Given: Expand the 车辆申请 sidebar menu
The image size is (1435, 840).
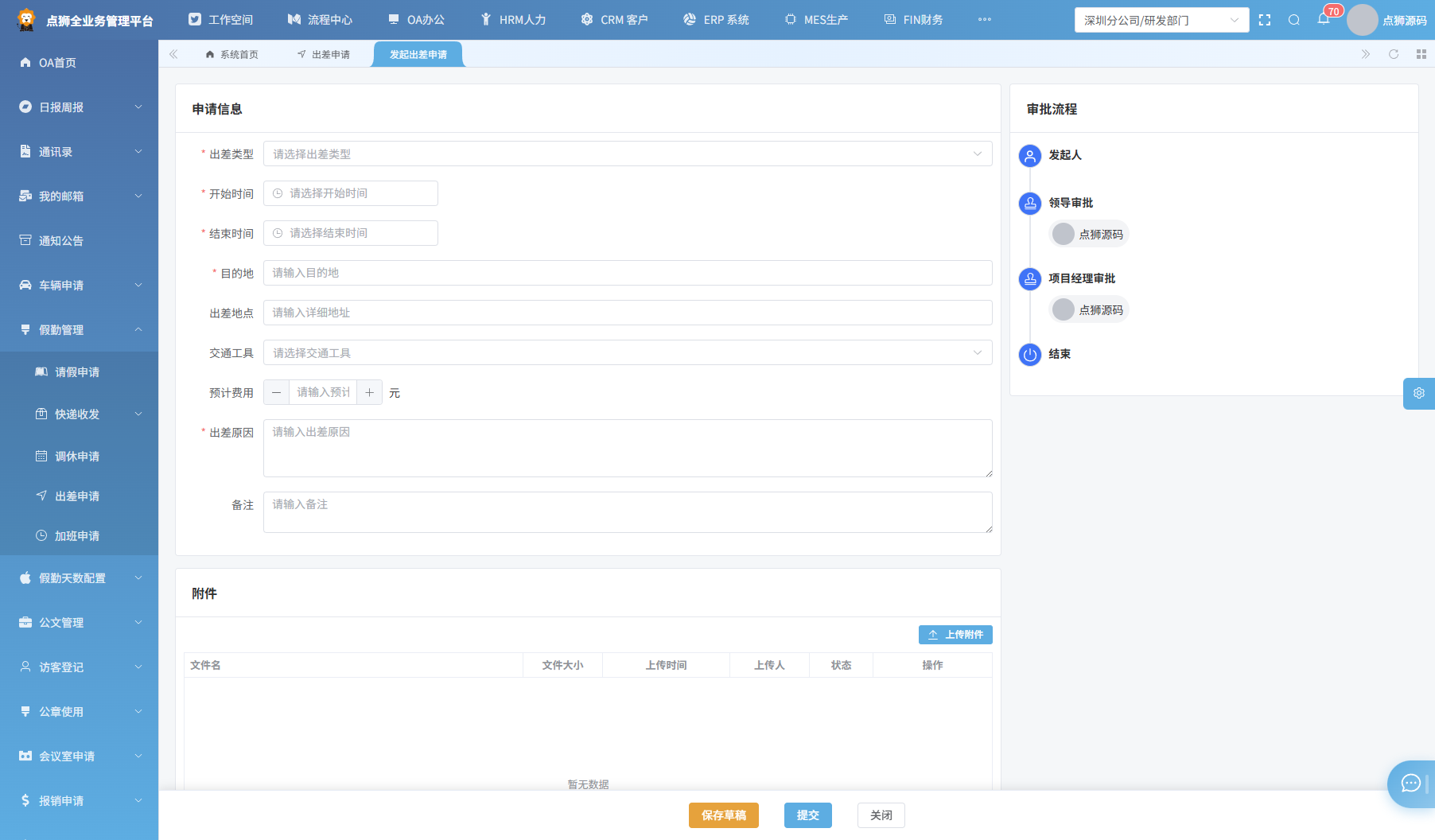Looking at the screenshot, I should tap(80, 286).
